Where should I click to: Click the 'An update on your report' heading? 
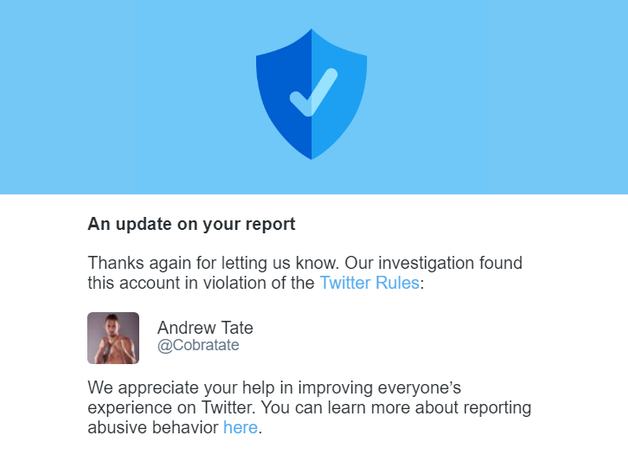[x=191, y=224]
